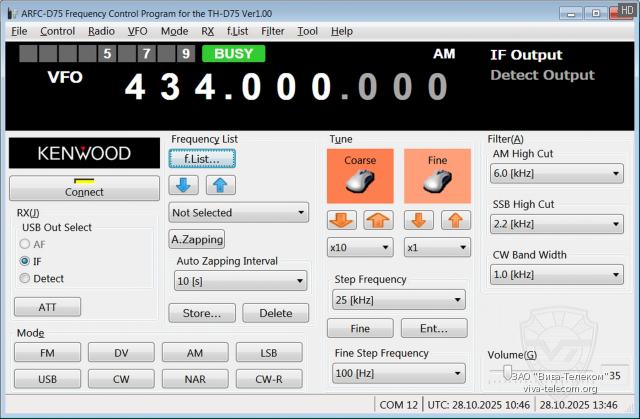
Task: Open the Mode menu
Action: pyautogui.click(x=174, y=31)
